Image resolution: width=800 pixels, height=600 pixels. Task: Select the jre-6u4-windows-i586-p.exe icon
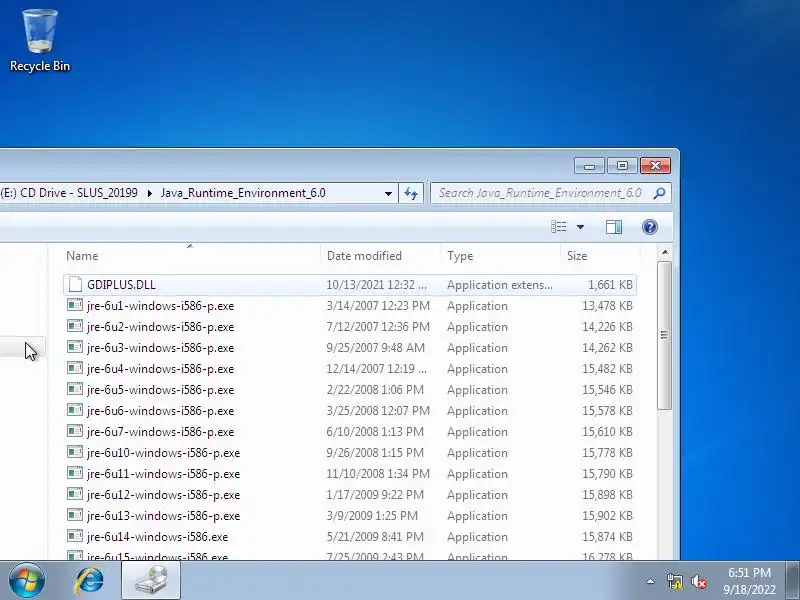75,368
